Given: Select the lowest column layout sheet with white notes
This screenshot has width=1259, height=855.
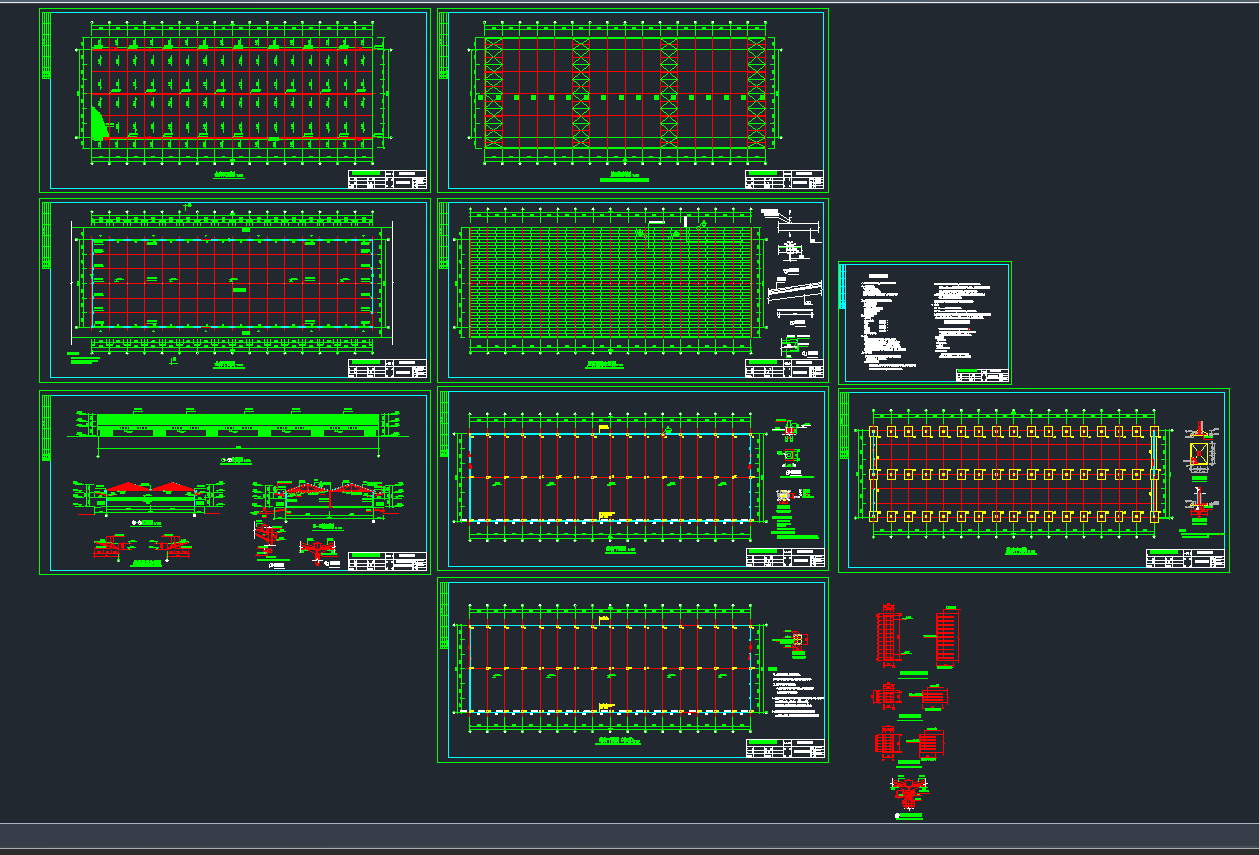Looking at the screenshot, I should (633, 670).
